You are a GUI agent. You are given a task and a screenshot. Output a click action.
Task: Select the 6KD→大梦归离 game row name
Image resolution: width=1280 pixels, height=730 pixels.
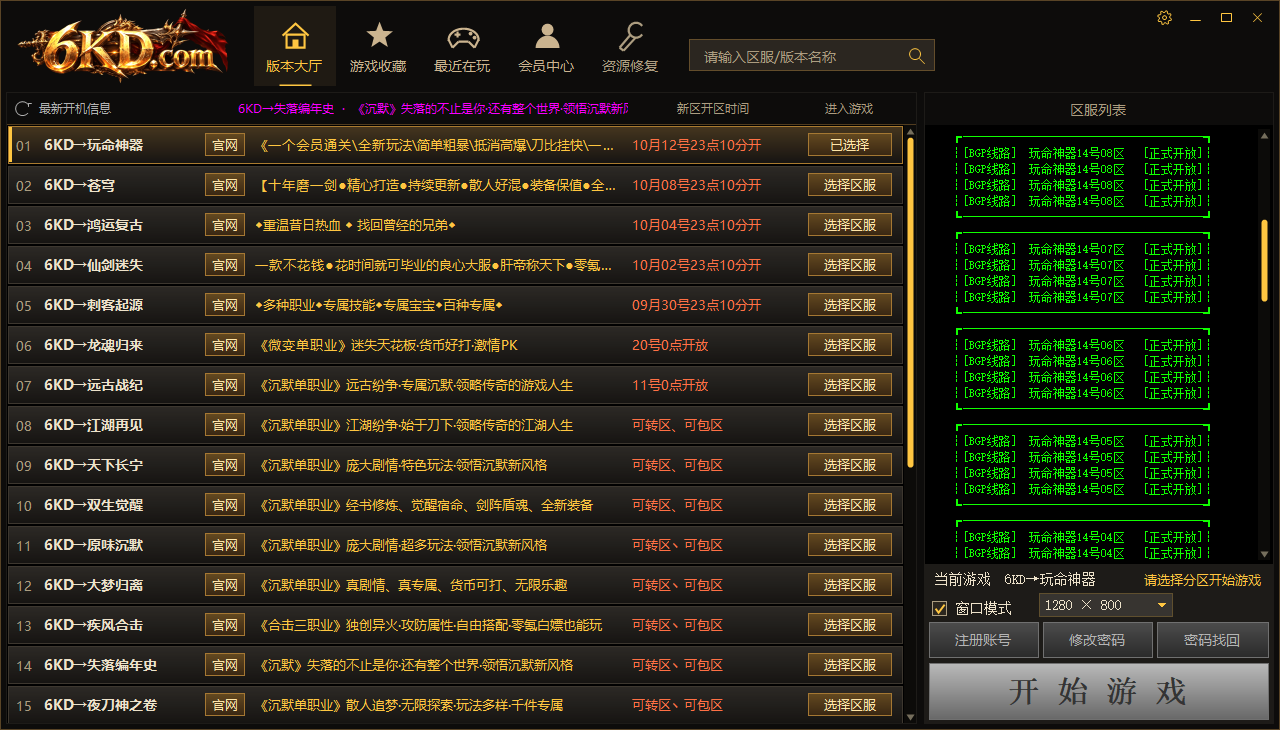coord(93,585)
